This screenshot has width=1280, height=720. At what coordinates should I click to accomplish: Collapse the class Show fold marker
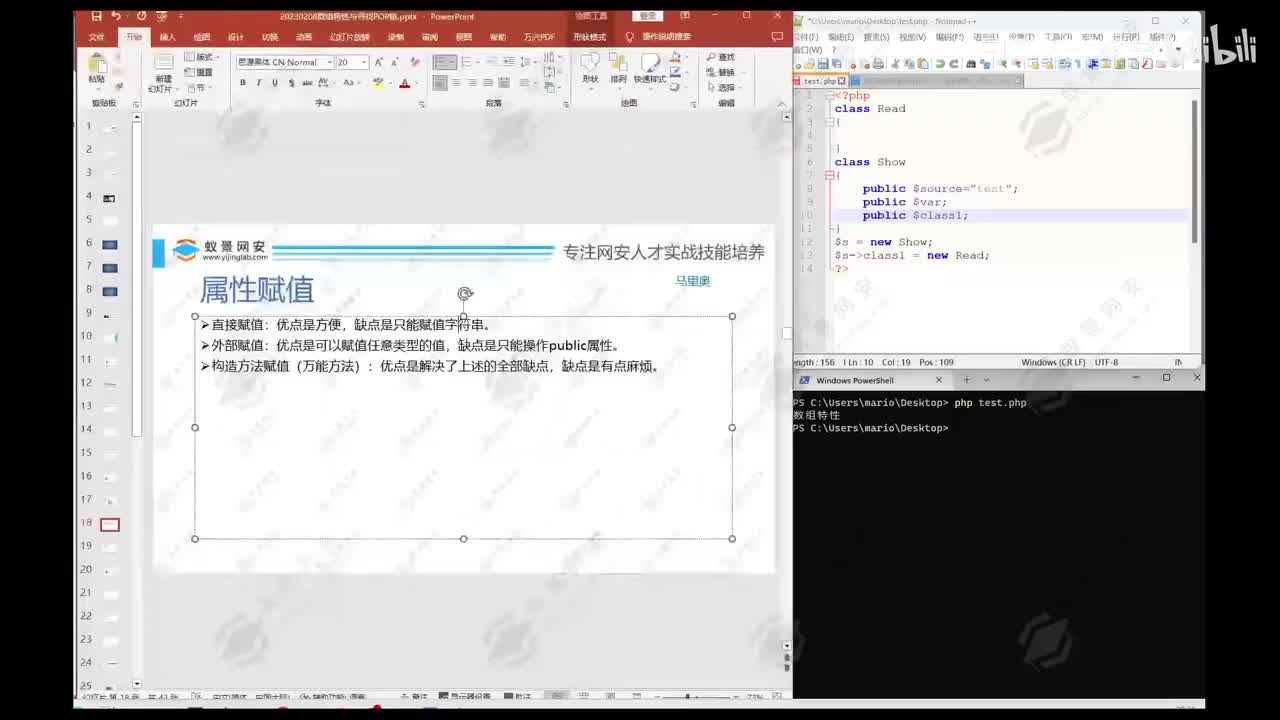coord(829,175)
